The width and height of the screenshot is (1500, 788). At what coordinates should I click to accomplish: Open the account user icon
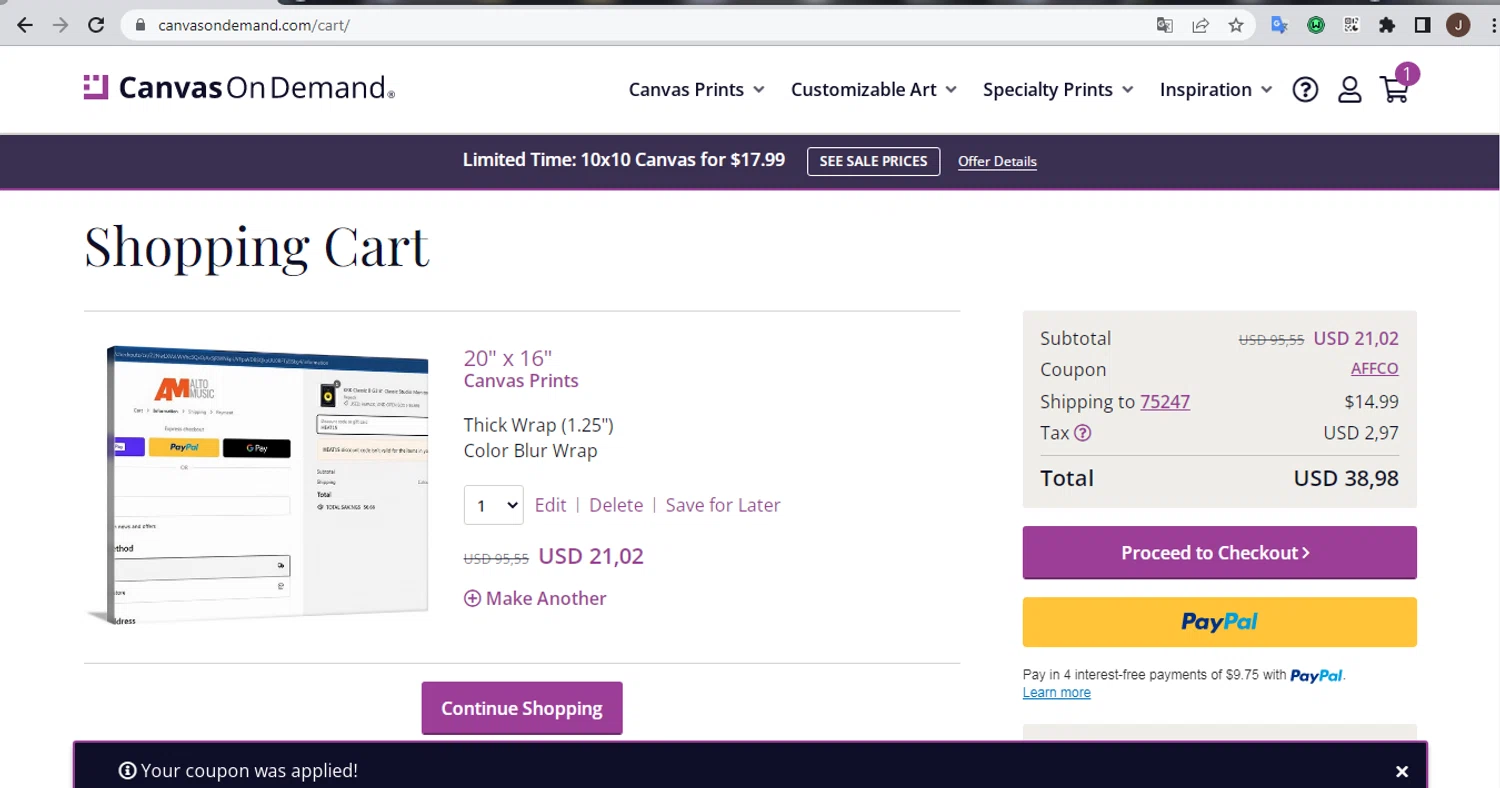point(1350,90)
